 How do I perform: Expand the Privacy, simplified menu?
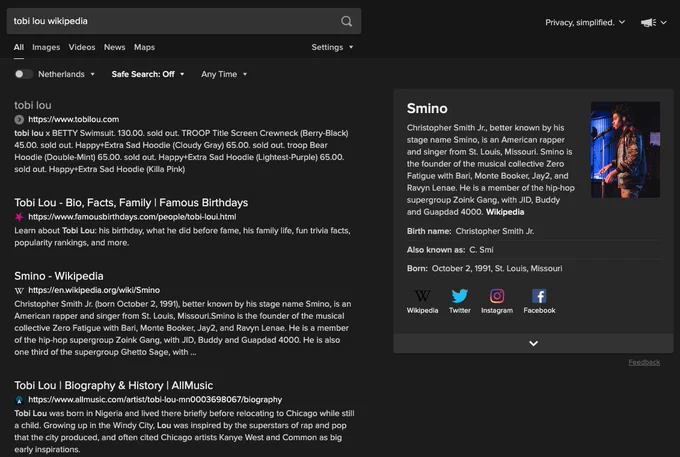coord(585,22)
